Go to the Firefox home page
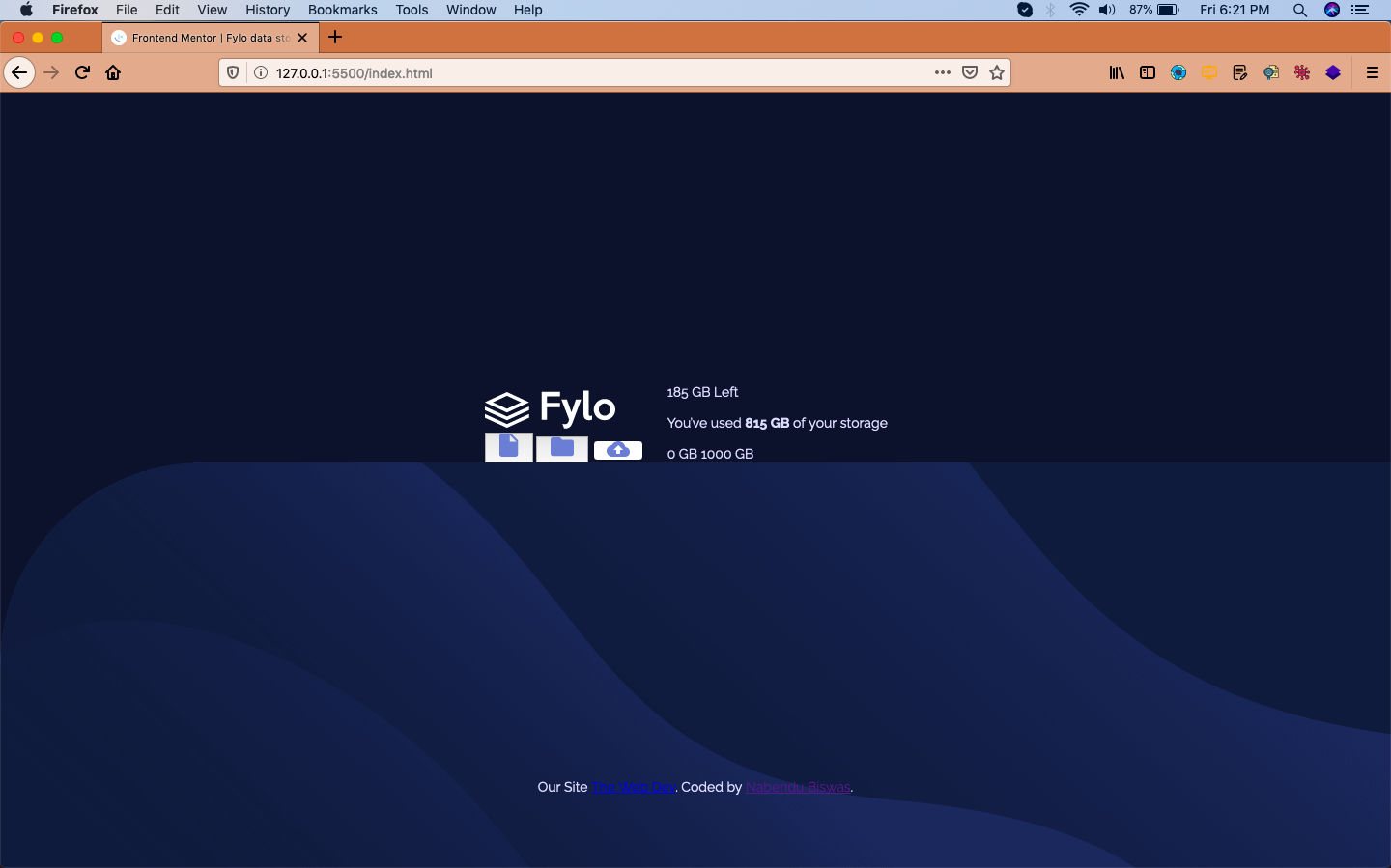This screenshot has height=868, width=1391. 113,72
